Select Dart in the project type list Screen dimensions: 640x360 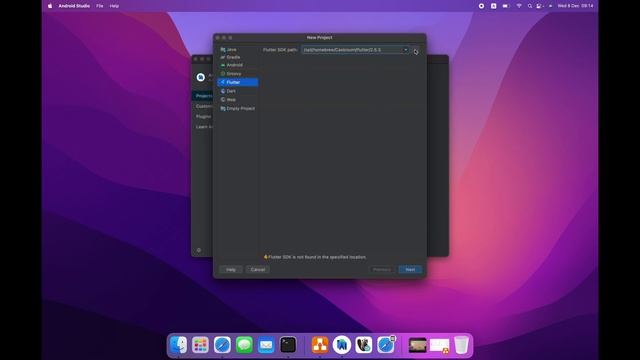click(238, 91)
